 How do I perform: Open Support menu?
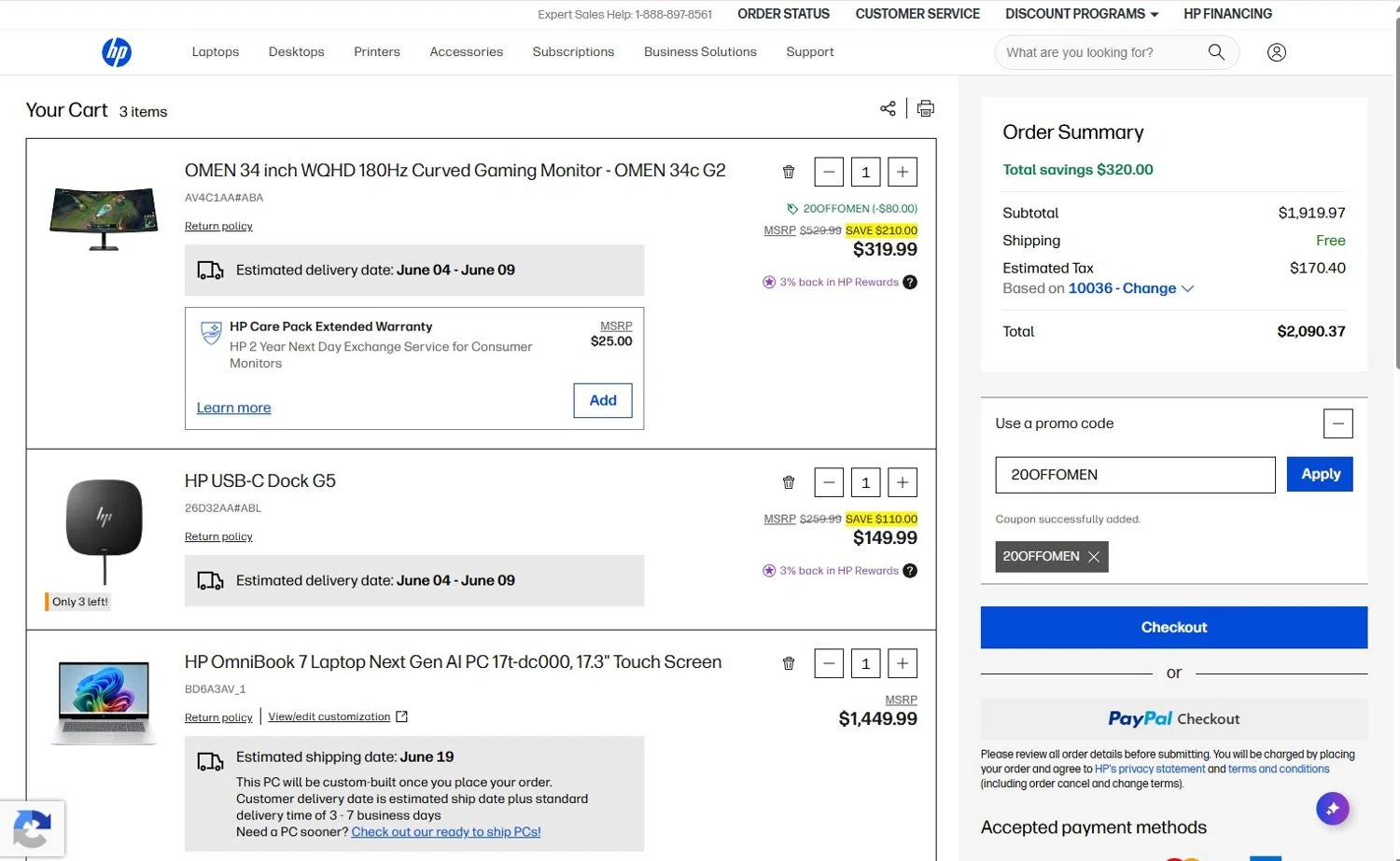(810, 52)
